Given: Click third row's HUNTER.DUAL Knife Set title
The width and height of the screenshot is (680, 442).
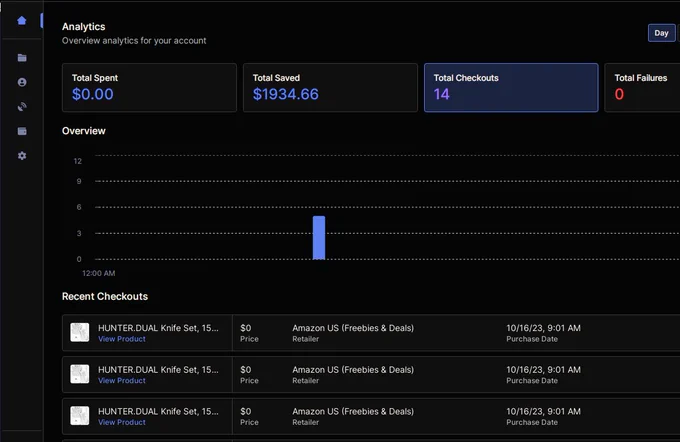Looking at the screenshot, I should (x=158, y=411).
